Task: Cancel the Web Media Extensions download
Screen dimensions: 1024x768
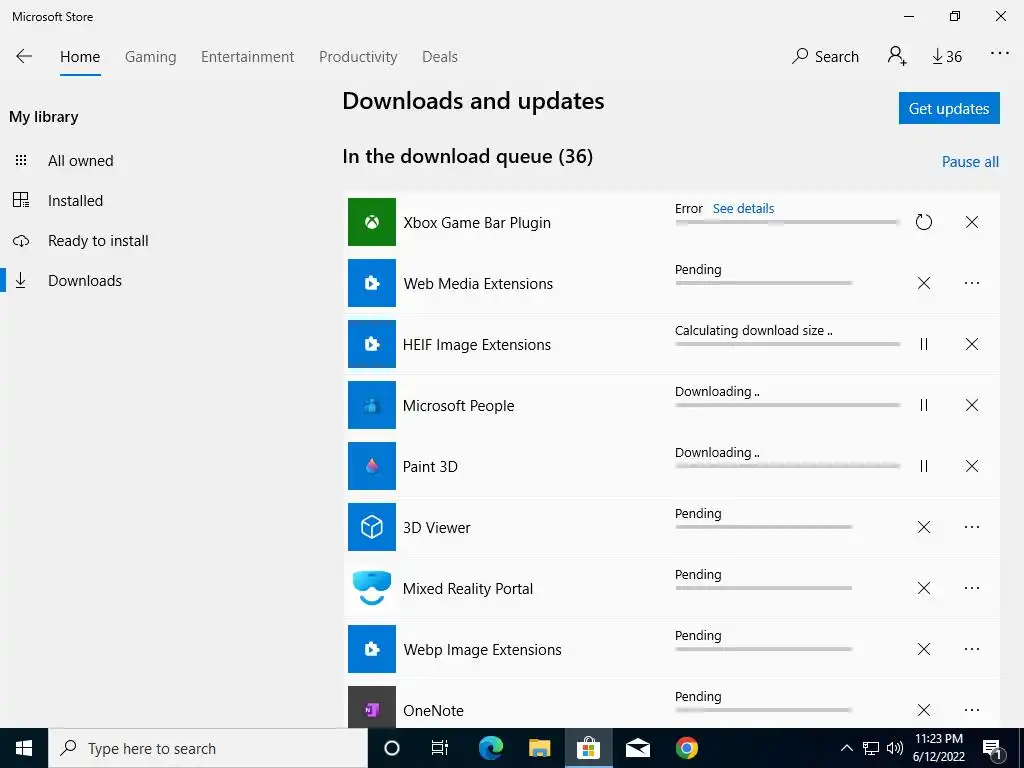Action: click(x=923, y=283)
